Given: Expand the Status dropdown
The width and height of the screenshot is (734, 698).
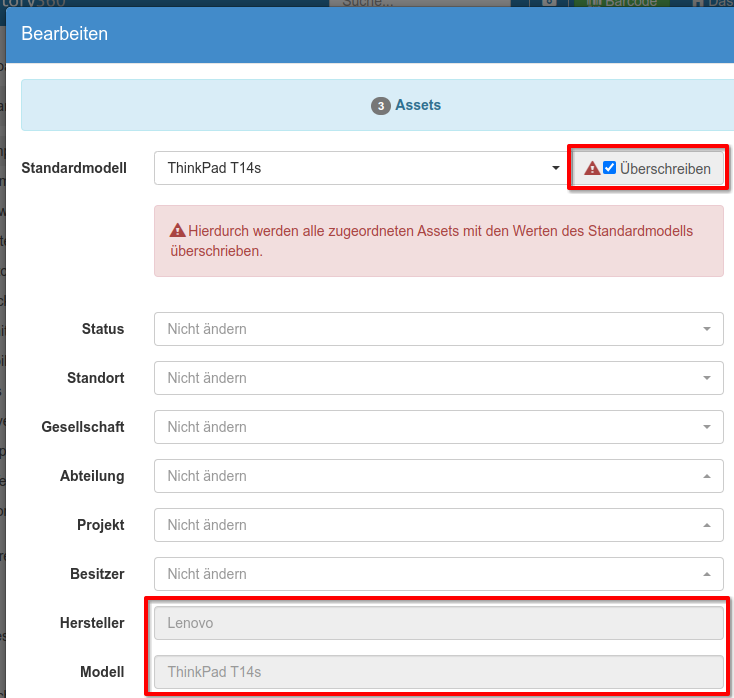Looking at the screenshot, I should [x=438, y=329].
